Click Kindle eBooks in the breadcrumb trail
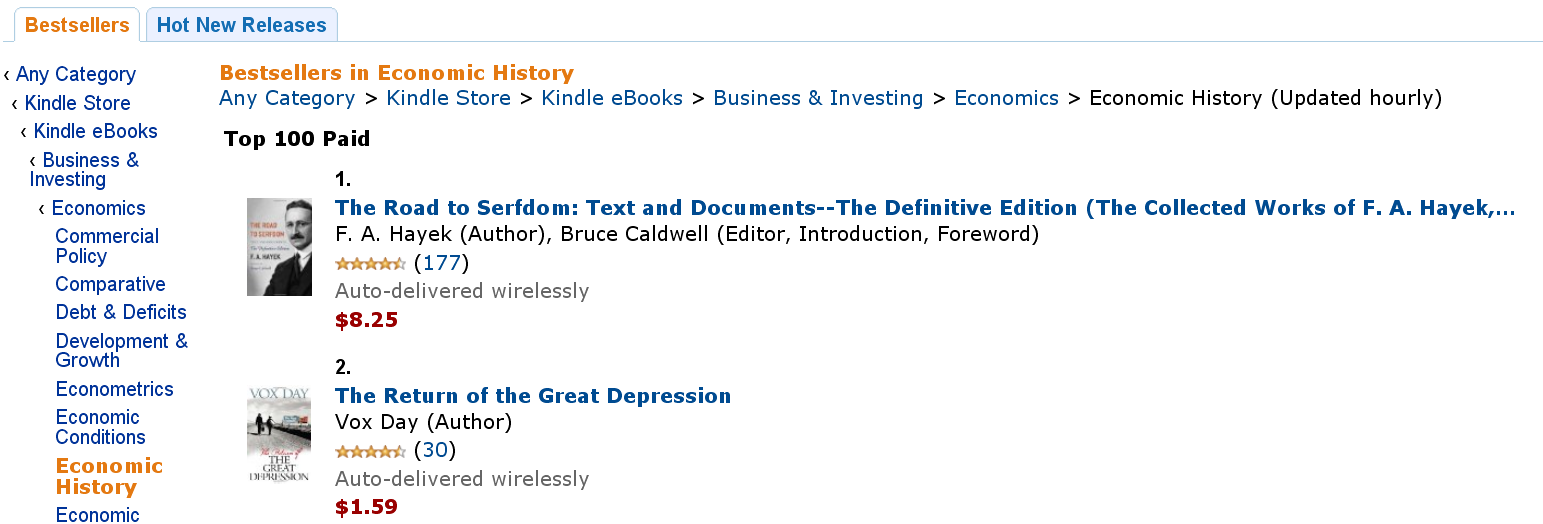Image resolution: width=1543 pixels, height=524 pixels. 612,98
